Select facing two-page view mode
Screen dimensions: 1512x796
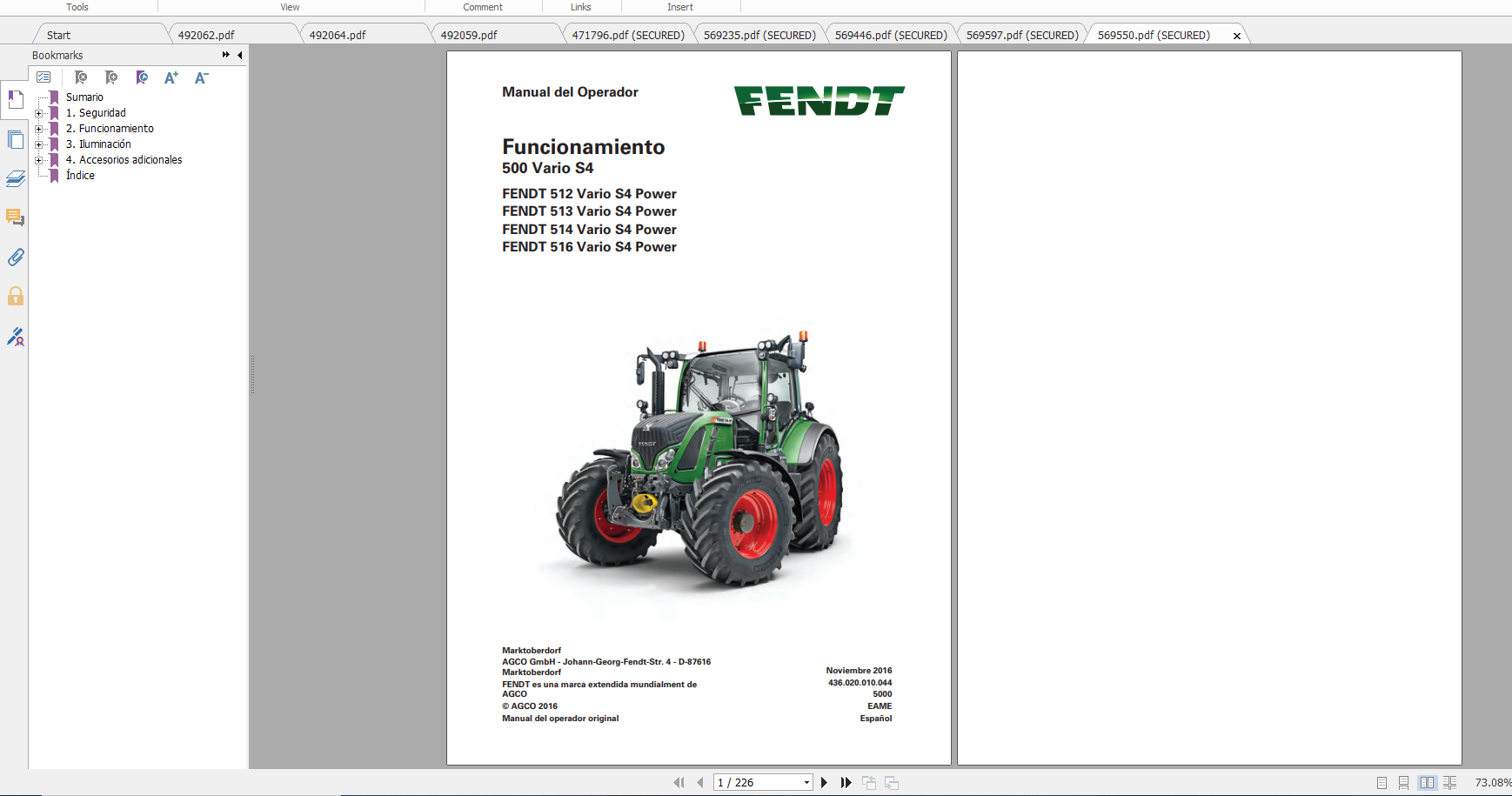(1427, 783)
